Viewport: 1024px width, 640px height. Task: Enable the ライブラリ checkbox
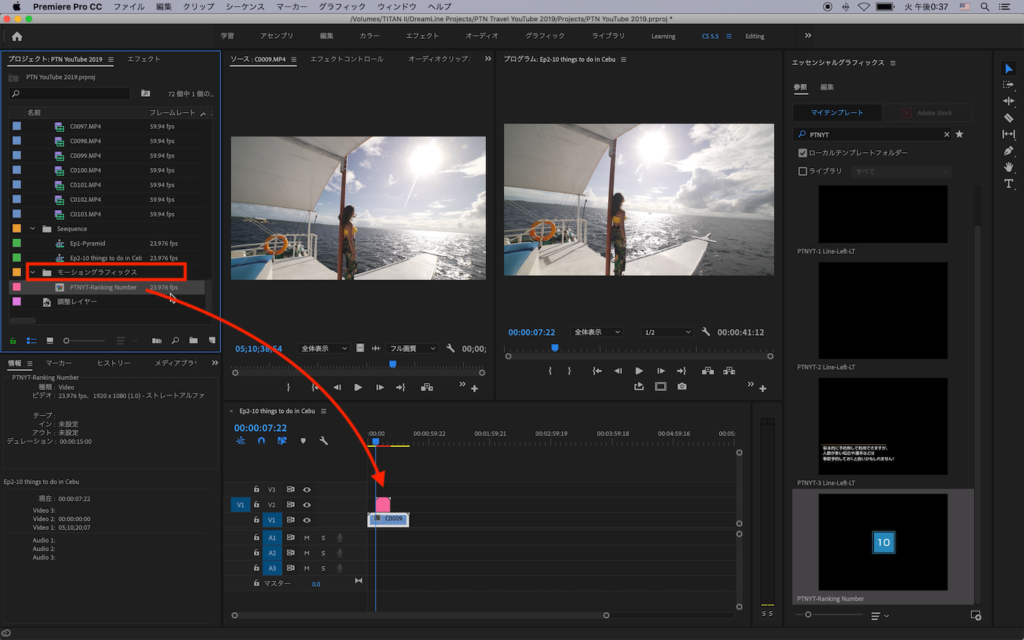[x=802, y=171]
